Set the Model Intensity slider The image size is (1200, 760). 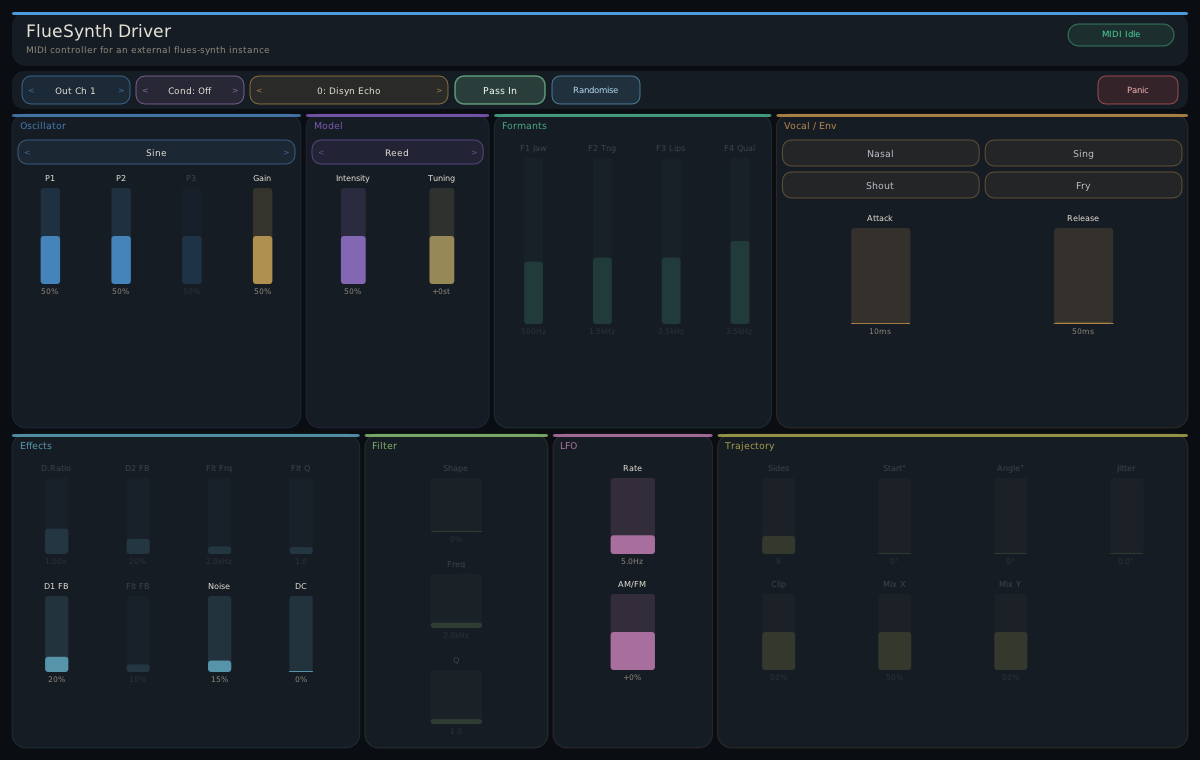[x=353, y=236]
